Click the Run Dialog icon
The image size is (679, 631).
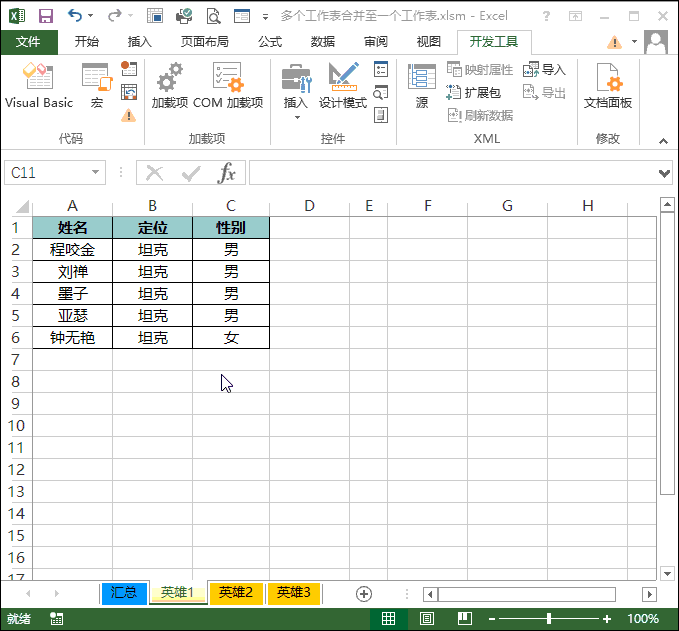[x=381, y=116]
